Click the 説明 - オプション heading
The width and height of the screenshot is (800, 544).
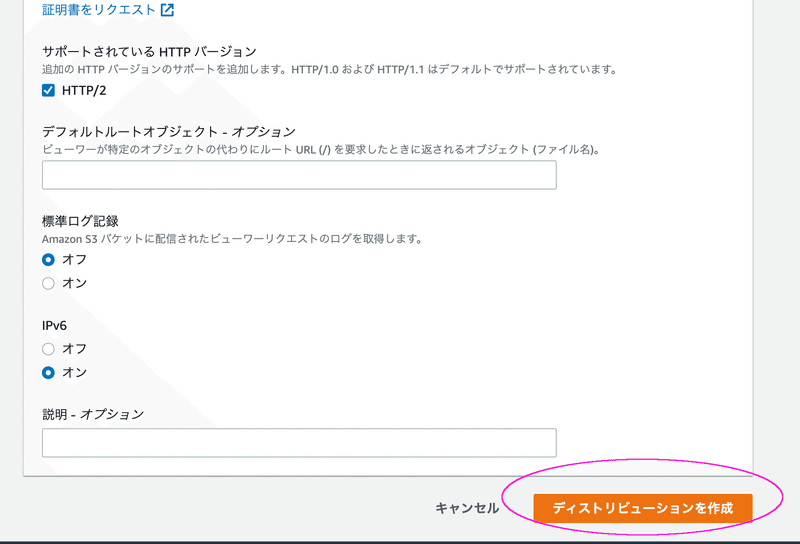(93, 414)
